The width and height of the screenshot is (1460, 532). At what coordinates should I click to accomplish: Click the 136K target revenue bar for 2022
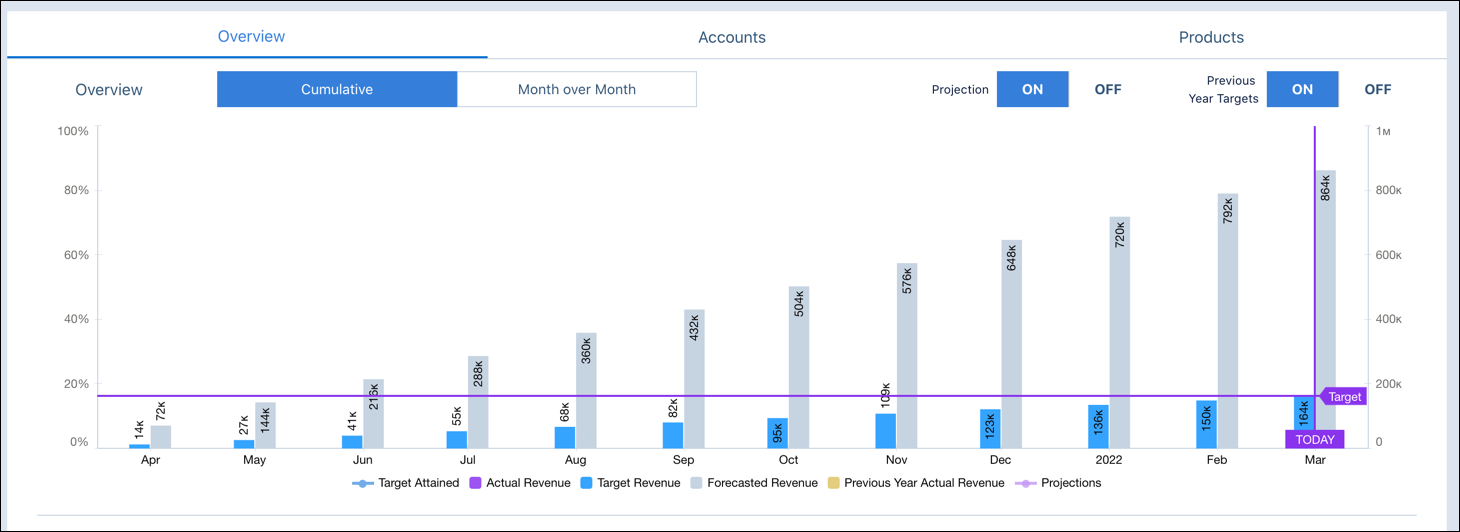[1099, 426]
